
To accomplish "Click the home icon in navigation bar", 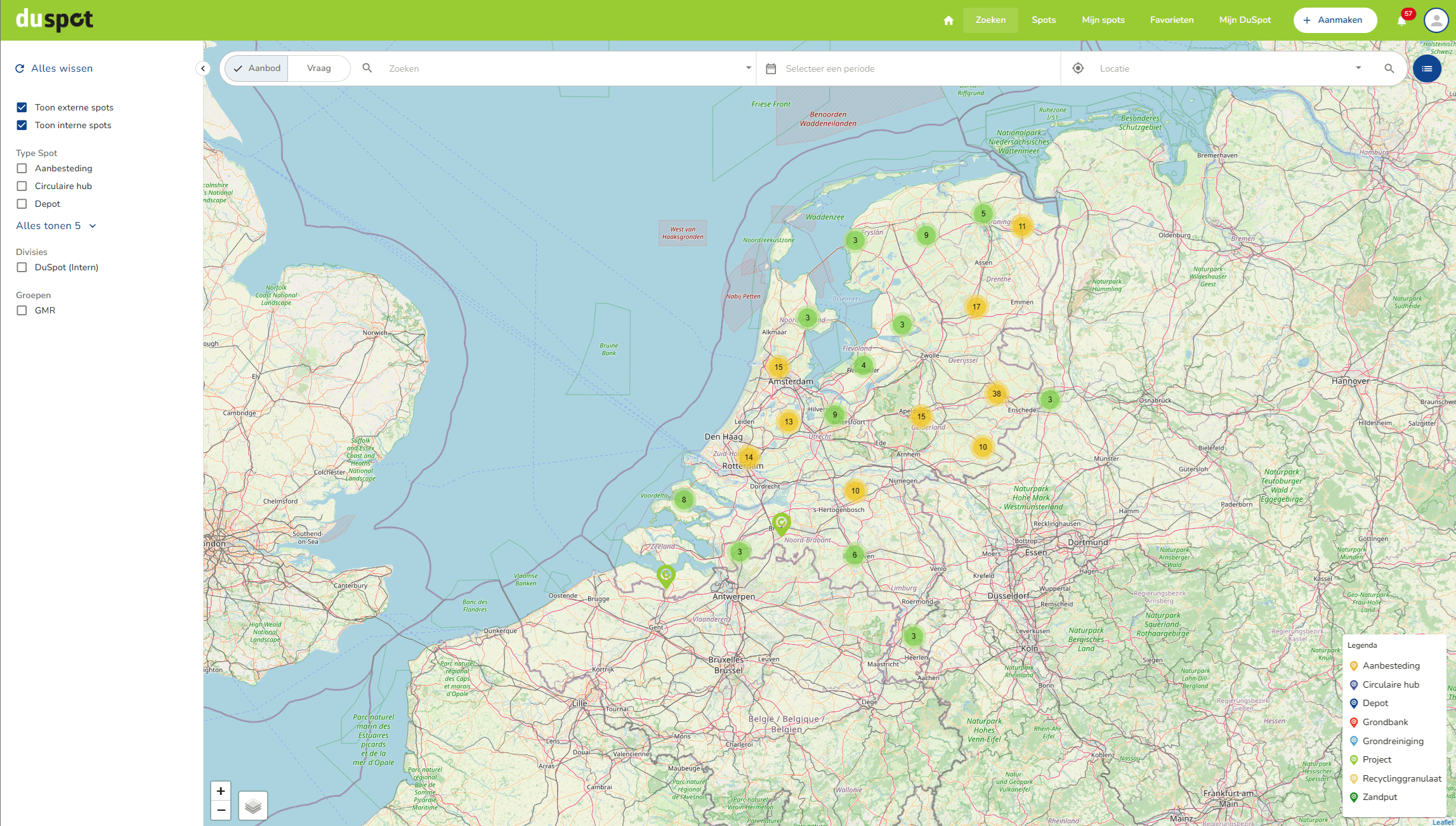I will tap(948, 20).
